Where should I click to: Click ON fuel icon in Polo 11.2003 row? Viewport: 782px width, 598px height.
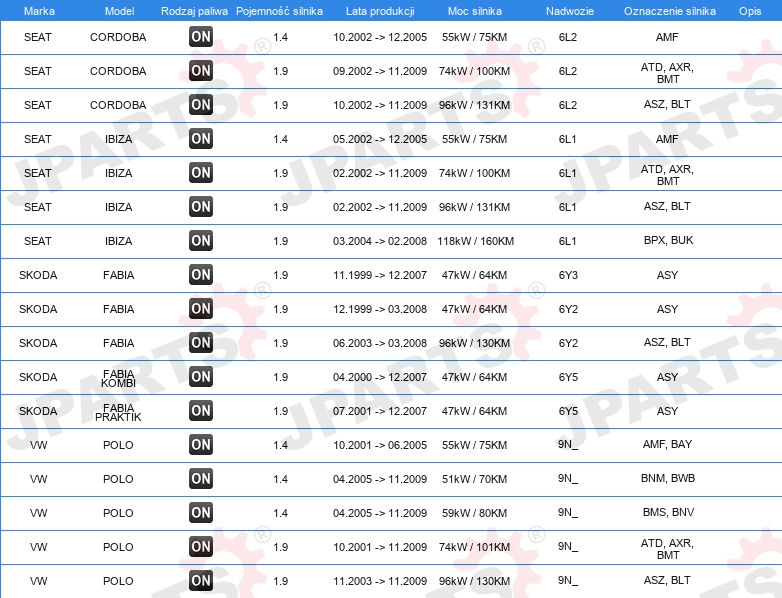tap(201, 580)
